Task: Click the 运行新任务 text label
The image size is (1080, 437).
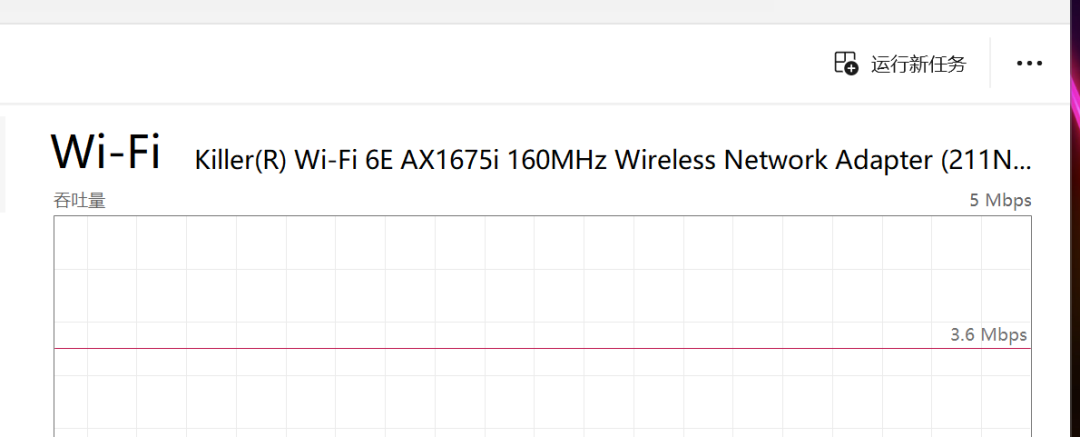Action: (x=918, y=64)
